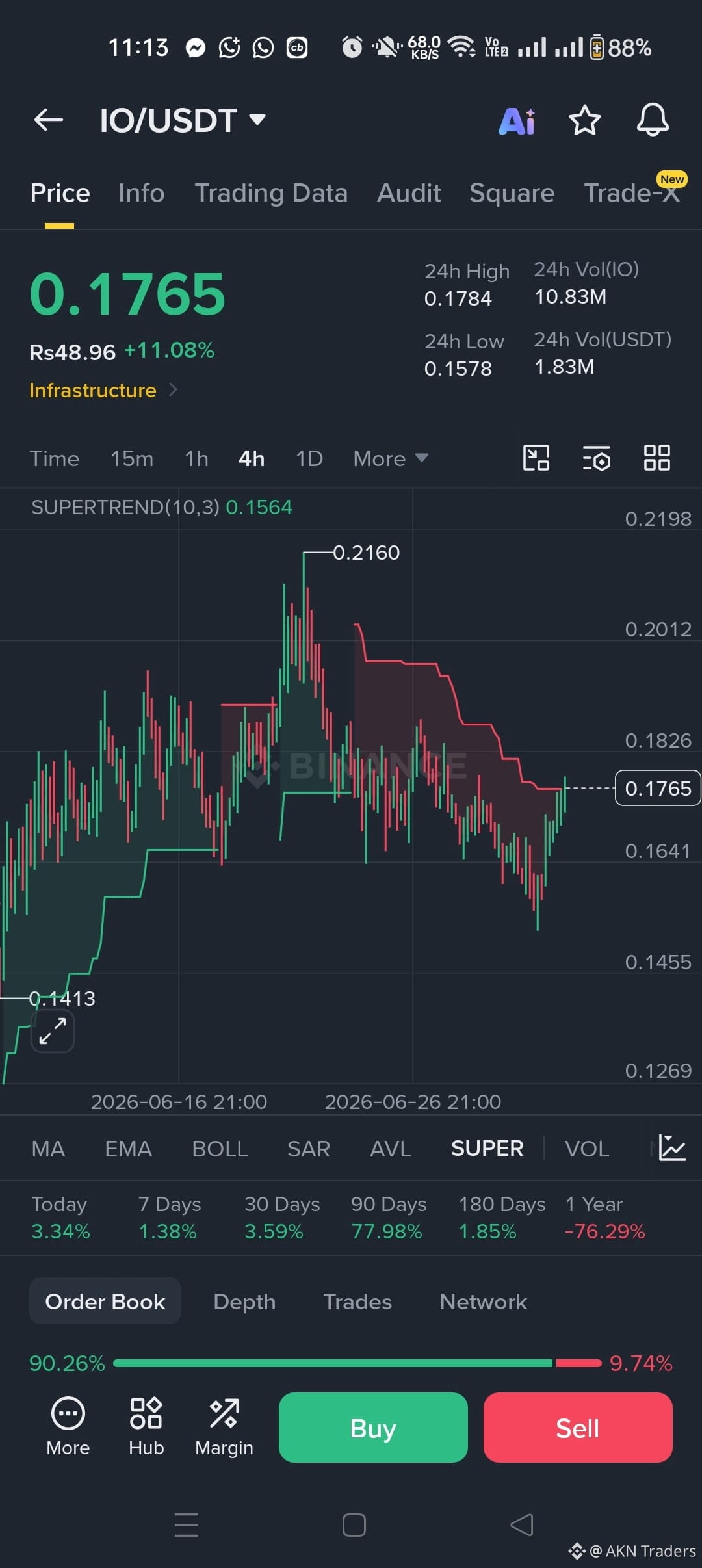The height and width of the screenshot is (1568, 702).
Task: Open the multi-chart grid layout icon
Action: [x=656, y=458]
